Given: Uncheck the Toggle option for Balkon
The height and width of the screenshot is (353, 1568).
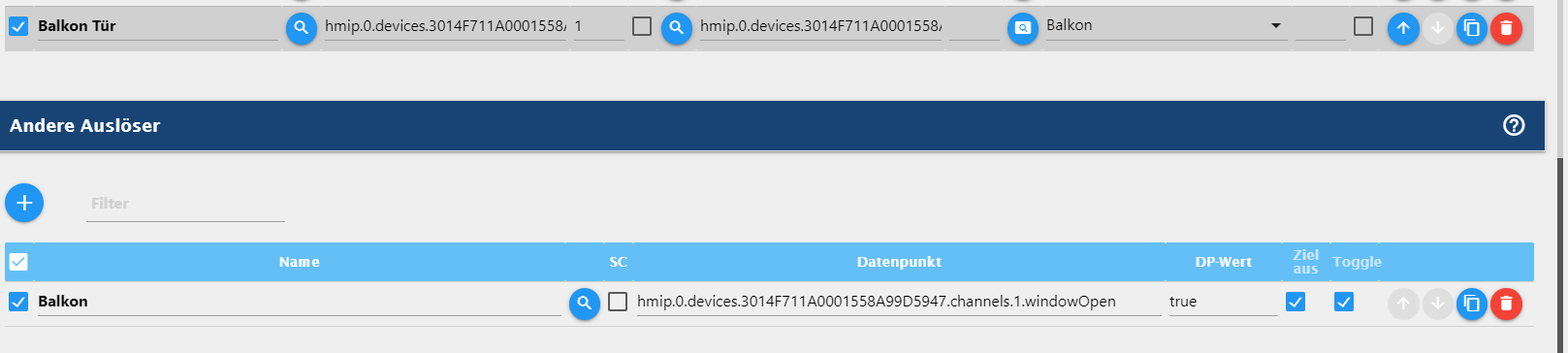Looking at the screenshot, I should (1344, 302).
